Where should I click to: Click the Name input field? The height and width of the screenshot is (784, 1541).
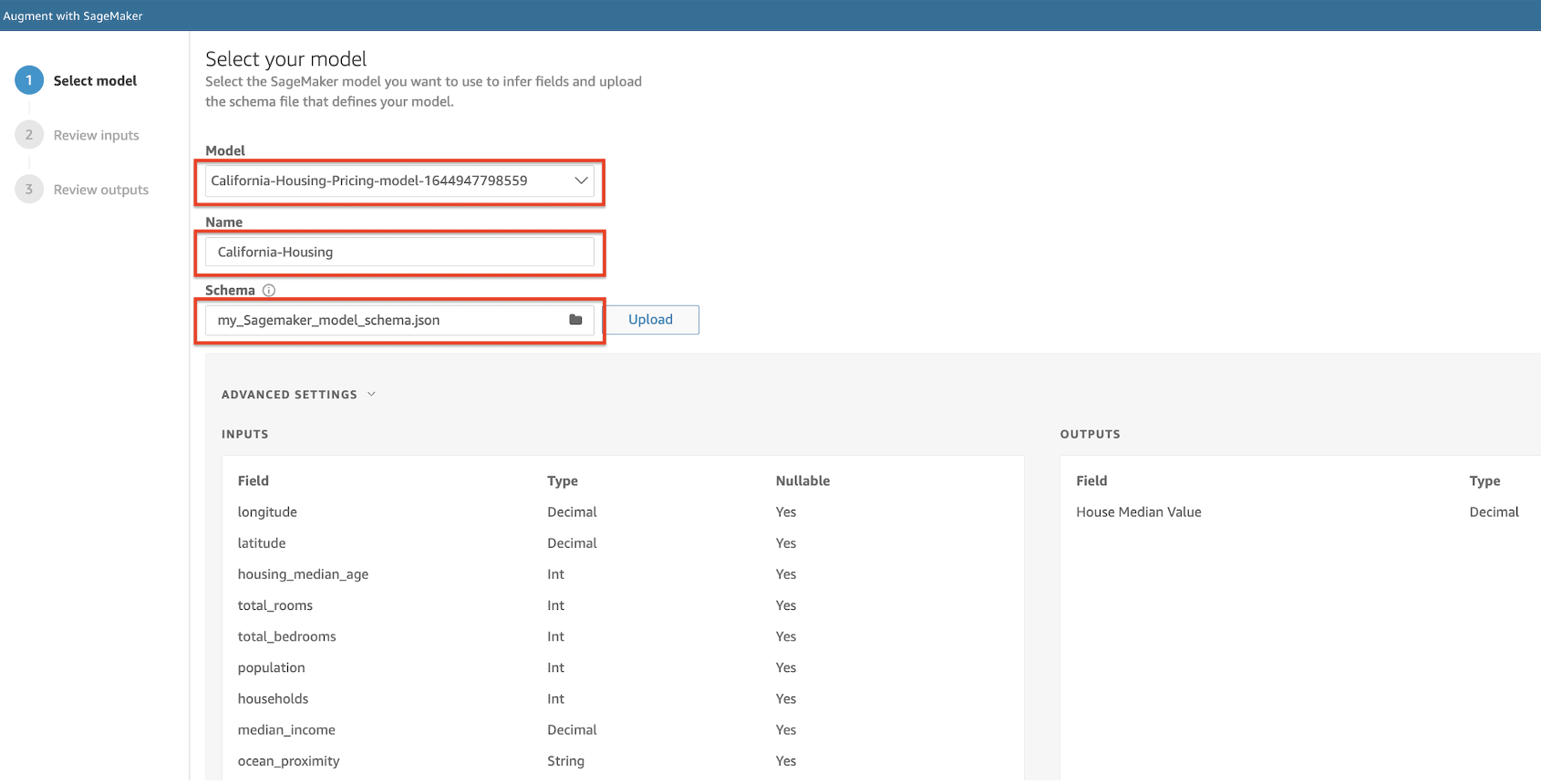(399, 252)
